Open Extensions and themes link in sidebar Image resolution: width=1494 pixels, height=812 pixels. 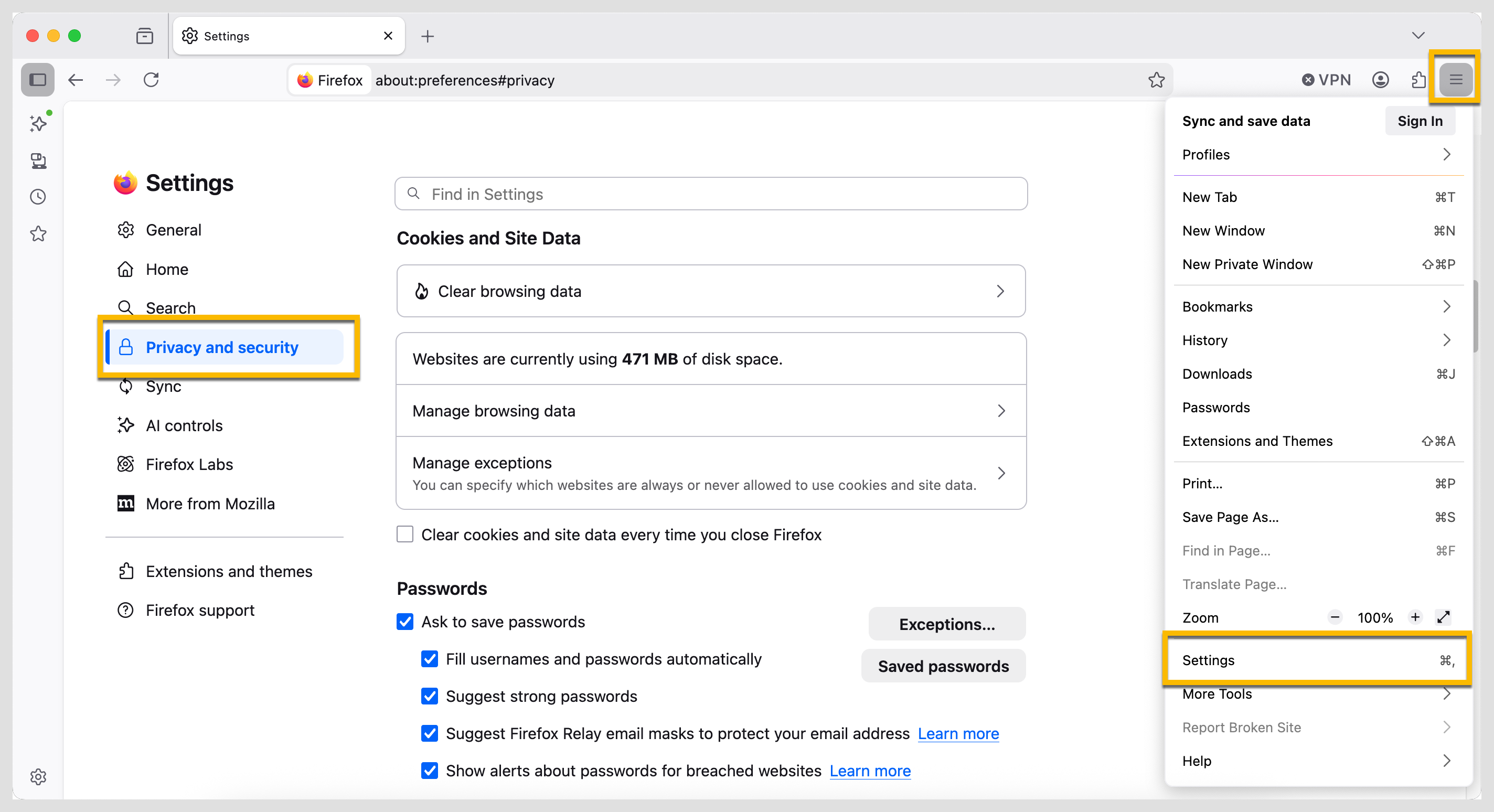[225, 571]
